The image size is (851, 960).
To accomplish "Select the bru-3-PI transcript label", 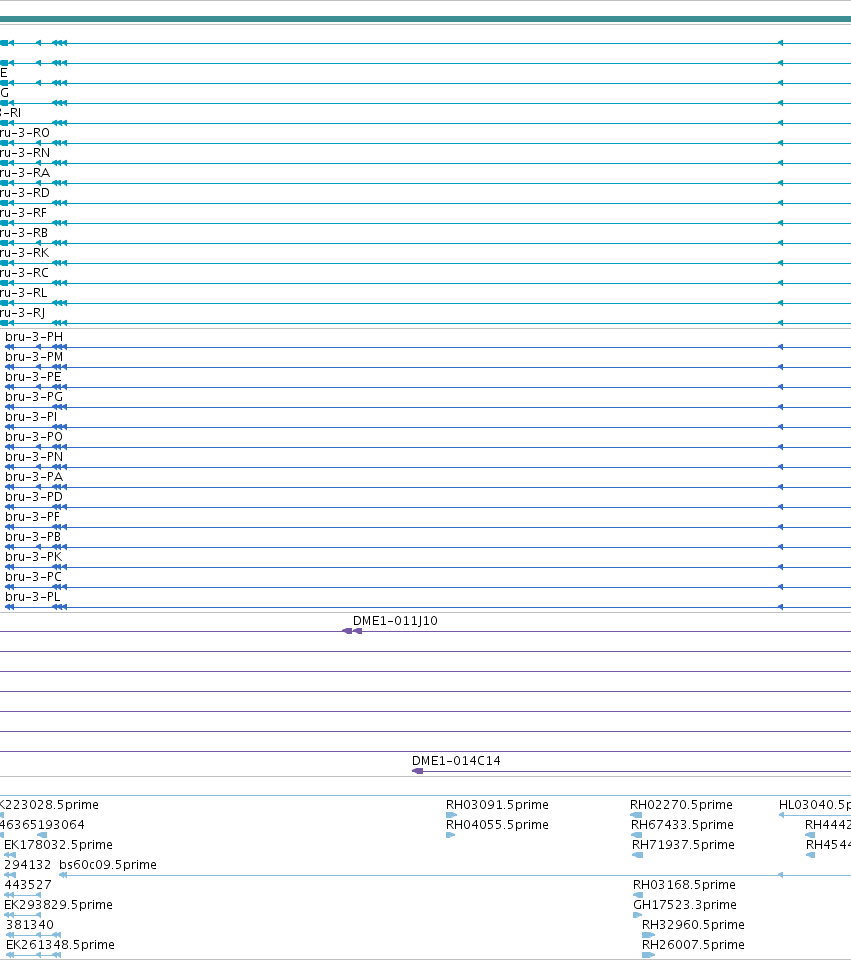I will 31,417.
